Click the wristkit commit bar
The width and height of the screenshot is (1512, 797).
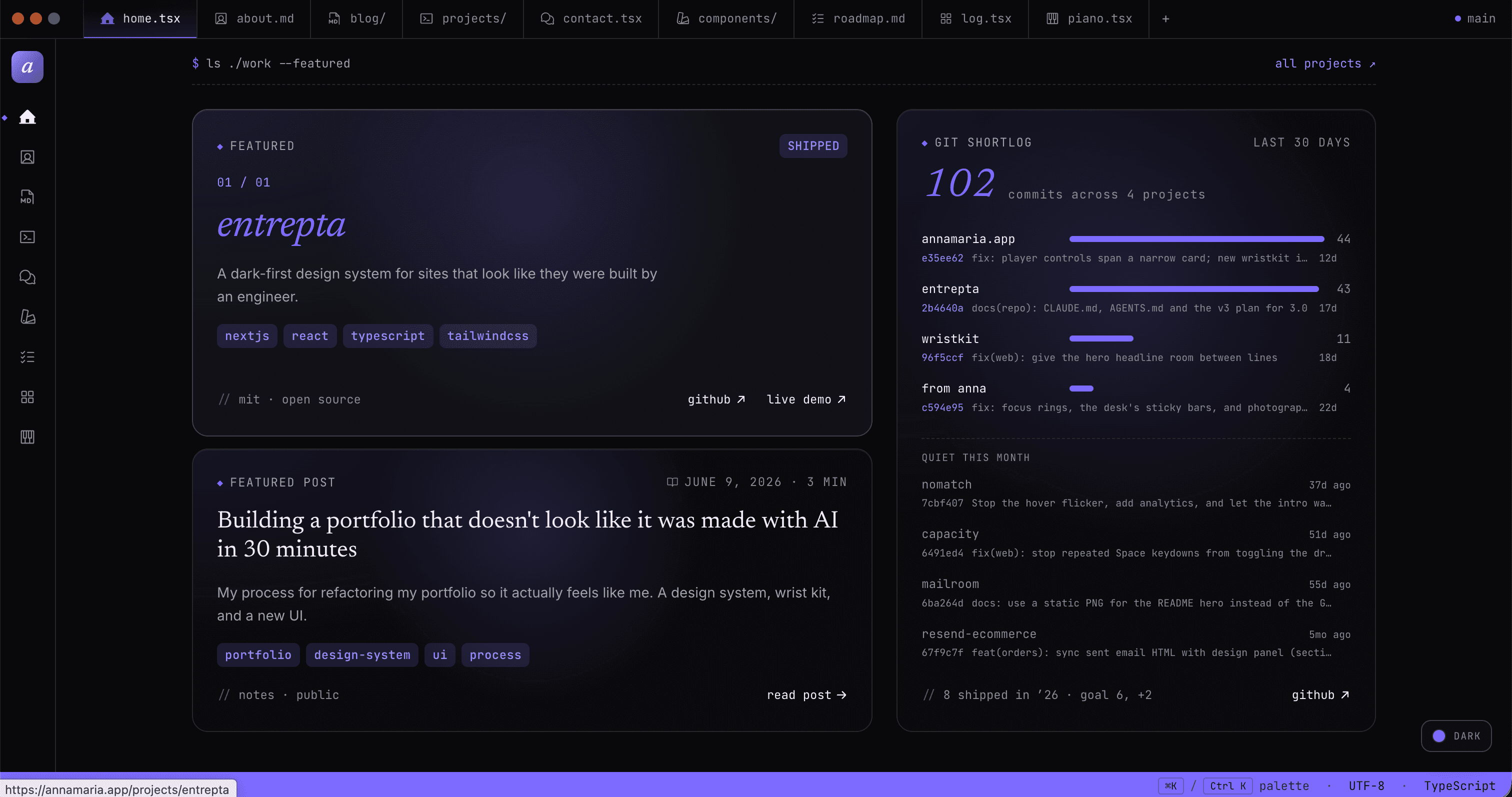[1101, 338]
